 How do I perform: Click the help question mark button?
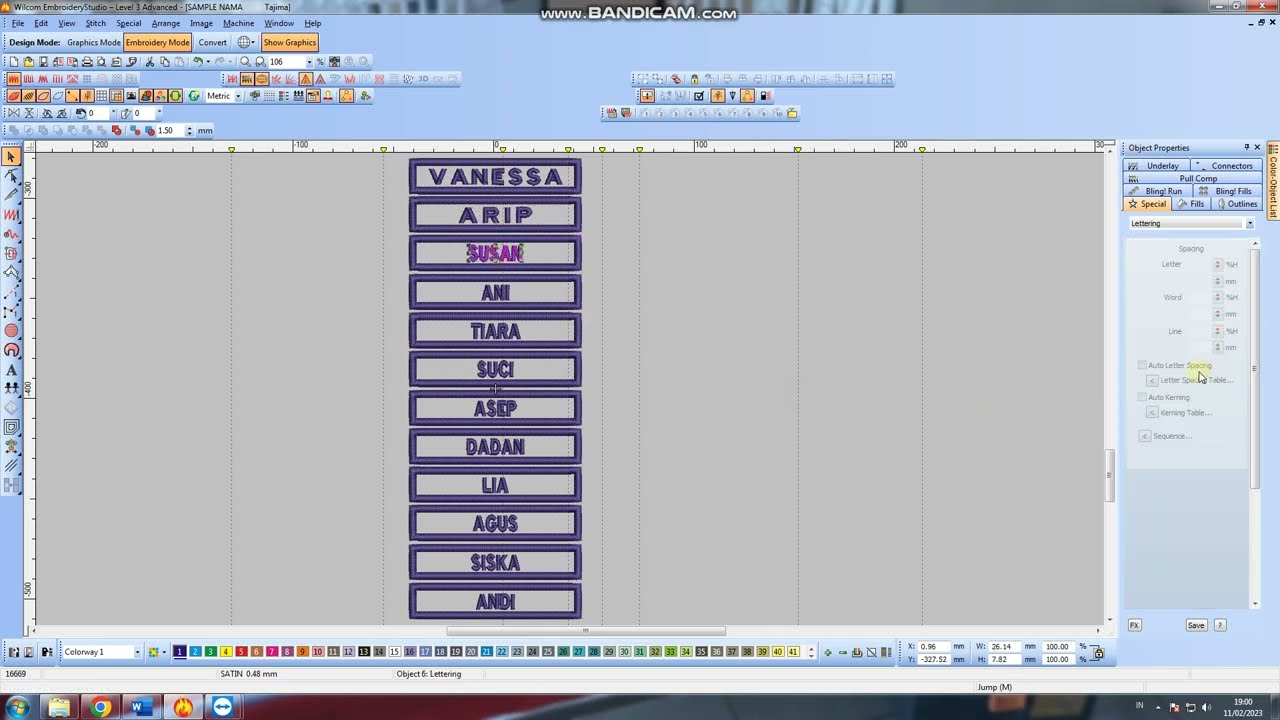coord(1220,625)
